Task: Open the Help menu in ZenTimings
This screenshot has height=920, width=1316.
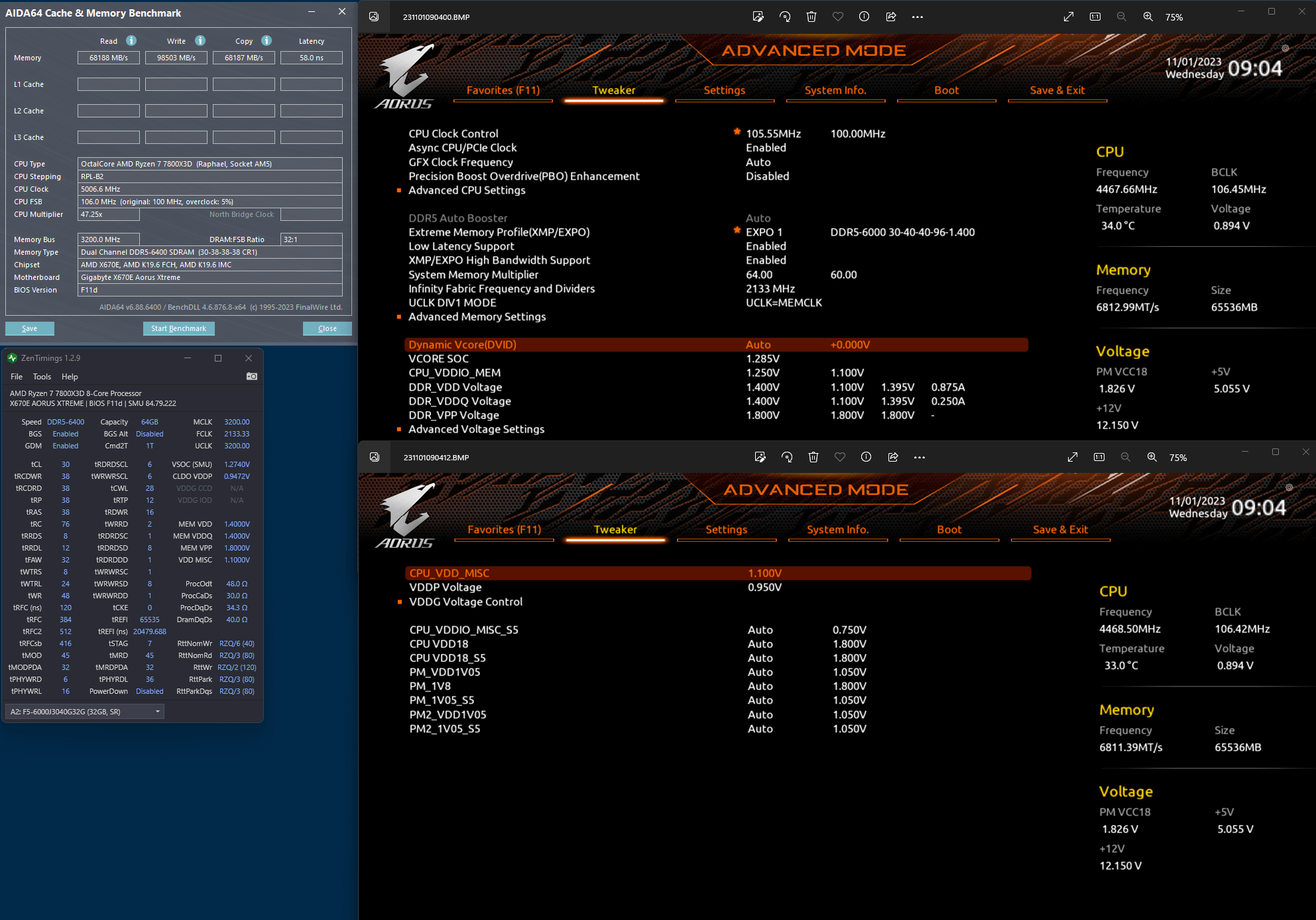Action: [x=70, y=377]
